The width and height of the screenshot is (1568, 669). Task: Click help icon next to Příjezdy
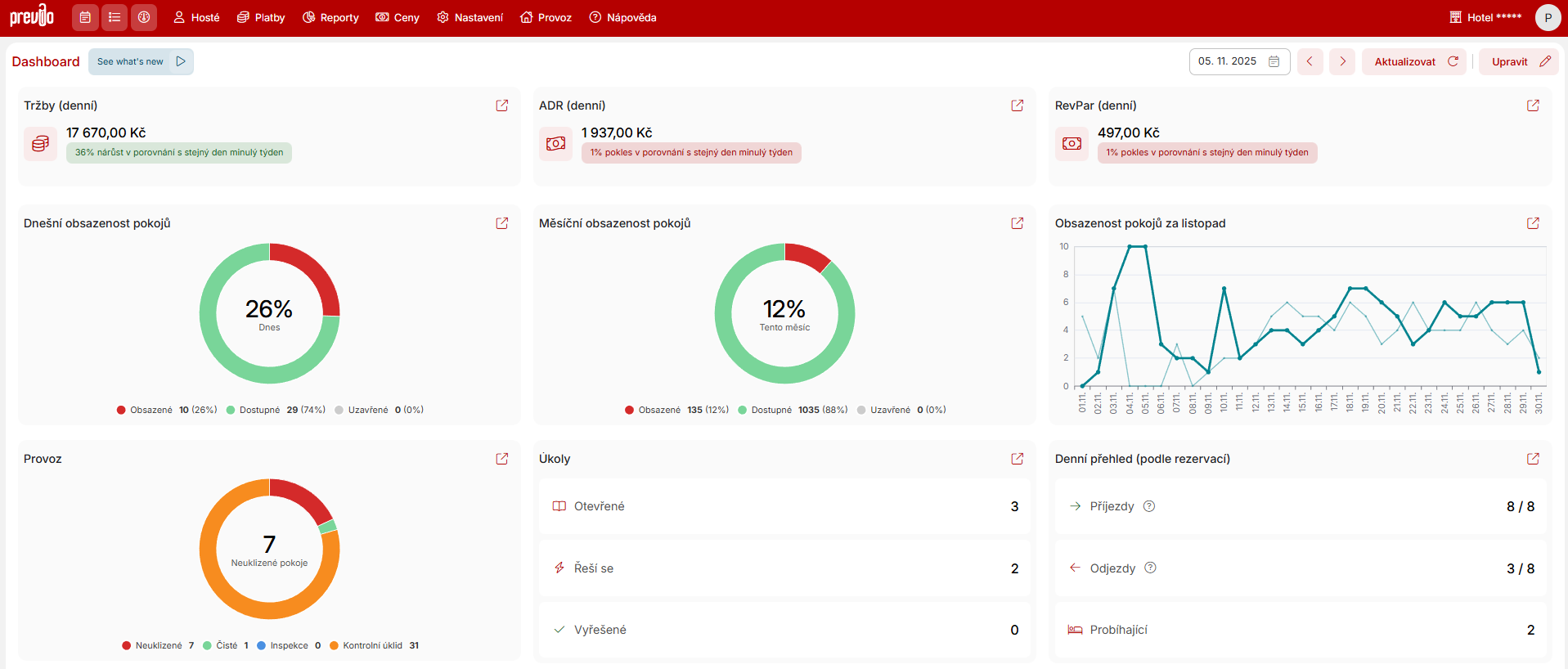[1149, 506]
